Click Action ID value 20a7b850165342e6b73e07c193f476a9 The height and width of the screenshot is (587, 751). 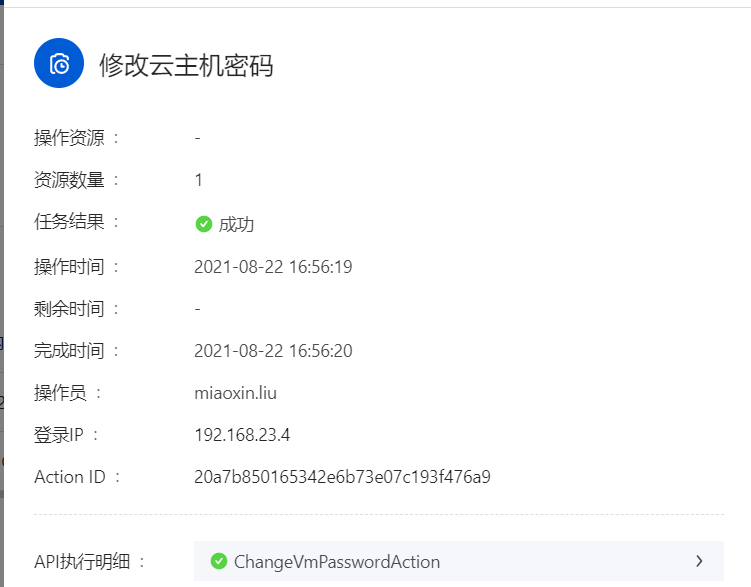tap(342, 477)
